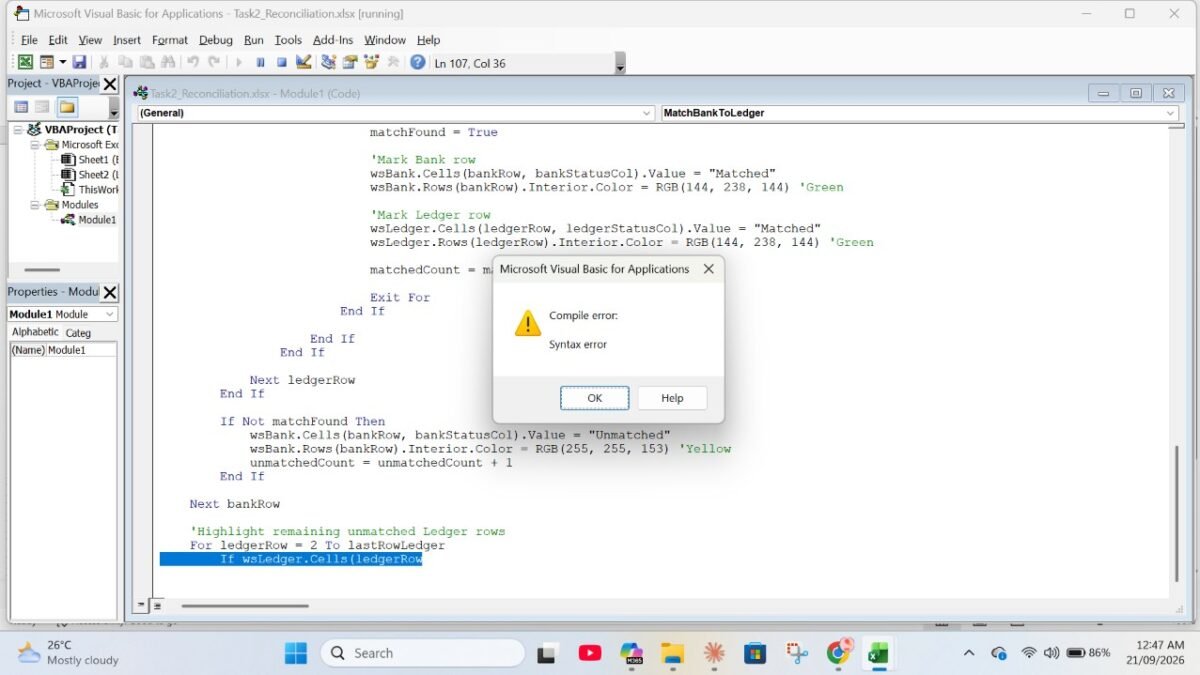Click the View Microsoft Excel toolbar icon
The image size is (1200, 675).
coord(25,62)
